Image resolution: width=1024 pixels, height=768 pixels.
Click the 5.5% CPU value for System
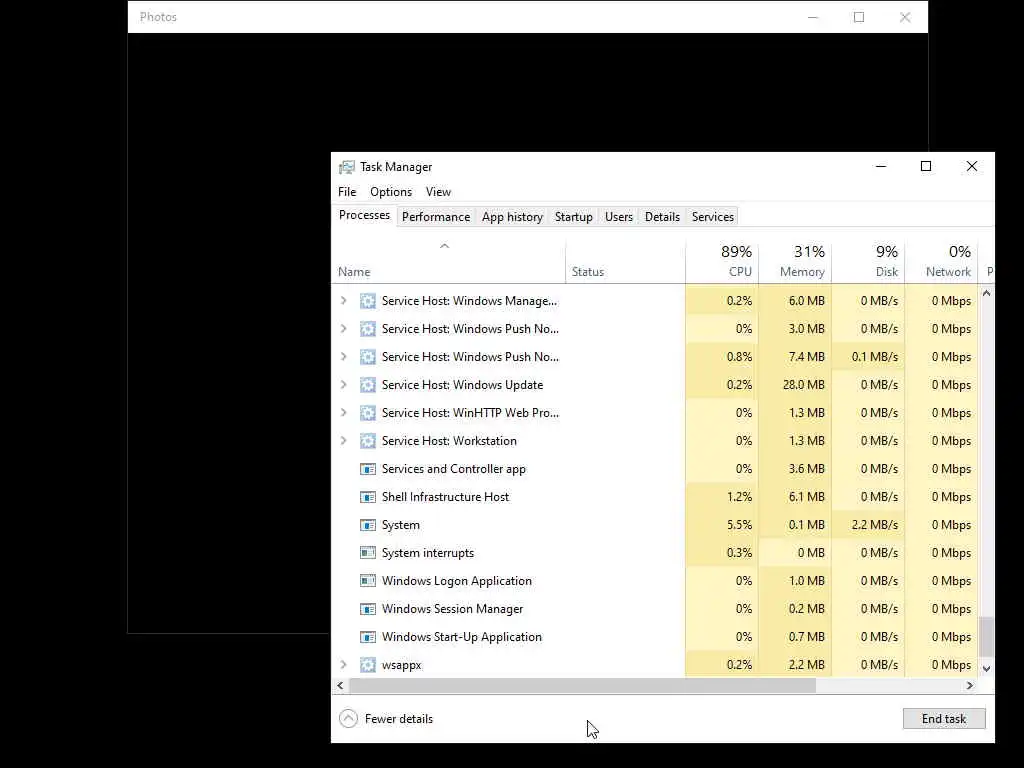[x=739, y=525]
